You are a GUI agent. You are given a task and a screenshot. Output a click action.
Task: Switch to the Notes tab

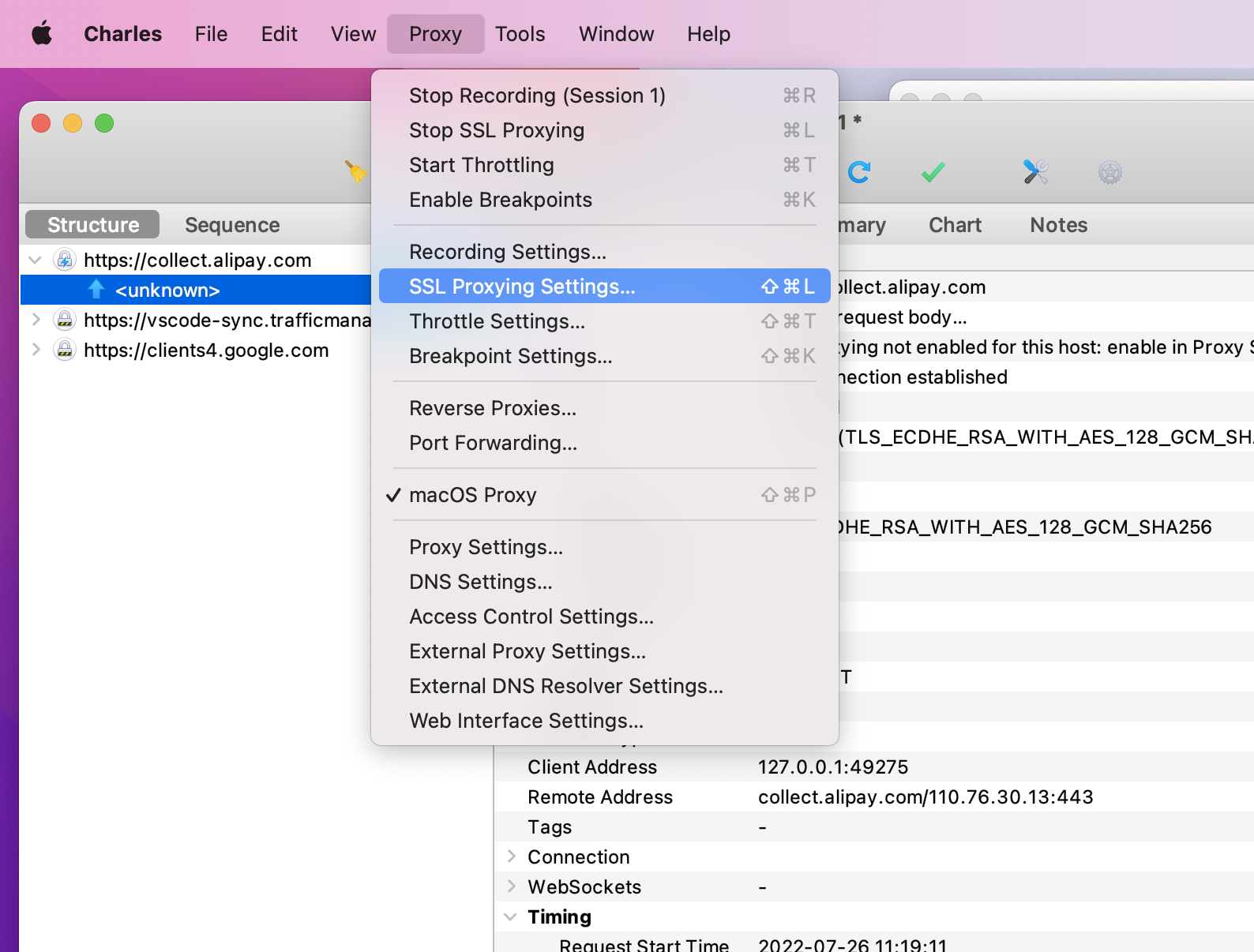point(1059,225)
